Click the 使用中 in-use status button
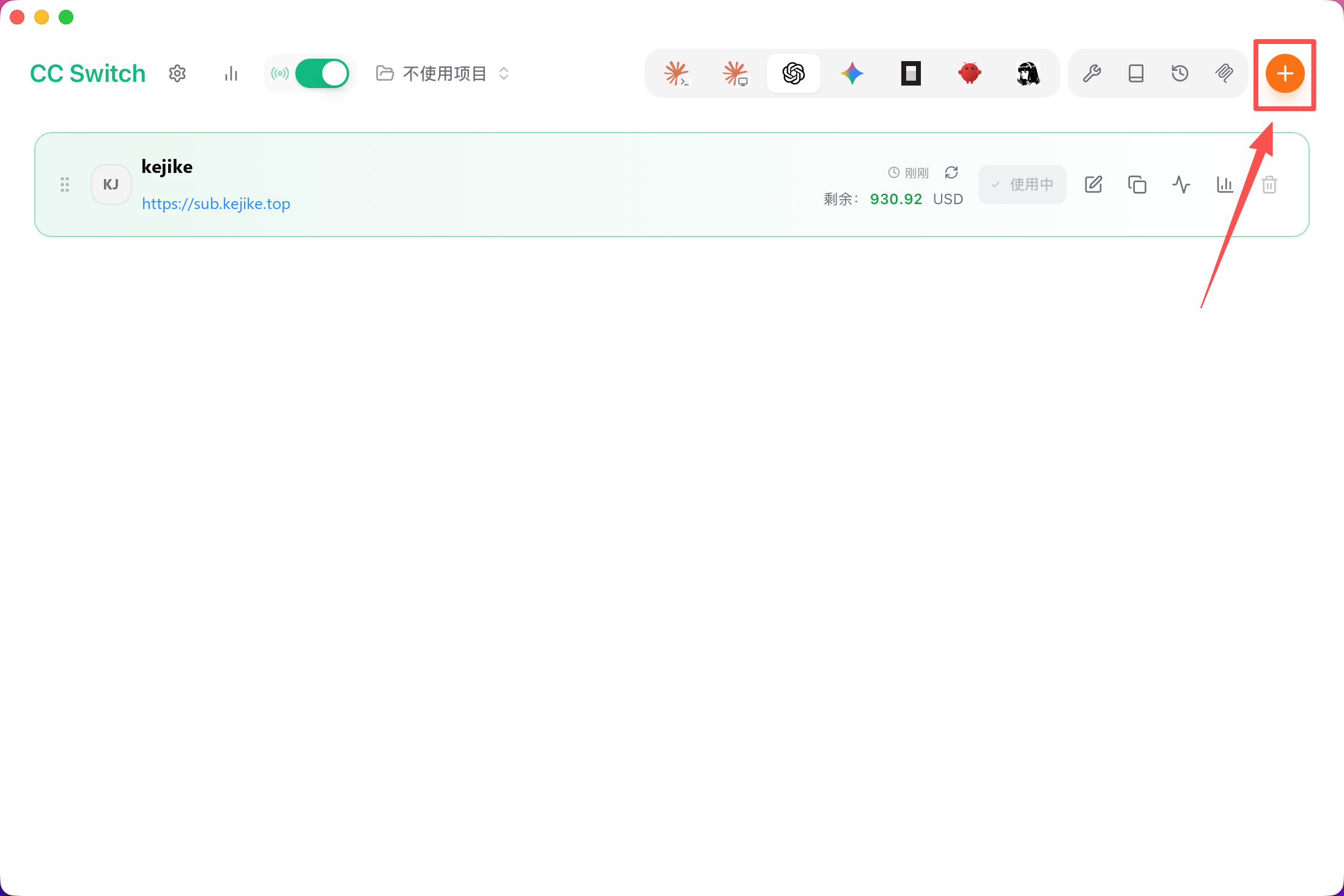 tap(1022, 185)
